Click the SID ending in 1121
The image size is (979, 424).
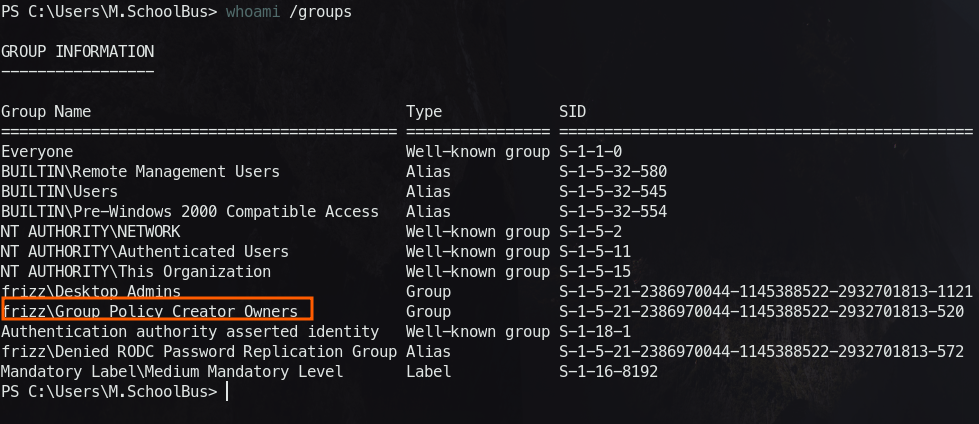pos(765,291)
